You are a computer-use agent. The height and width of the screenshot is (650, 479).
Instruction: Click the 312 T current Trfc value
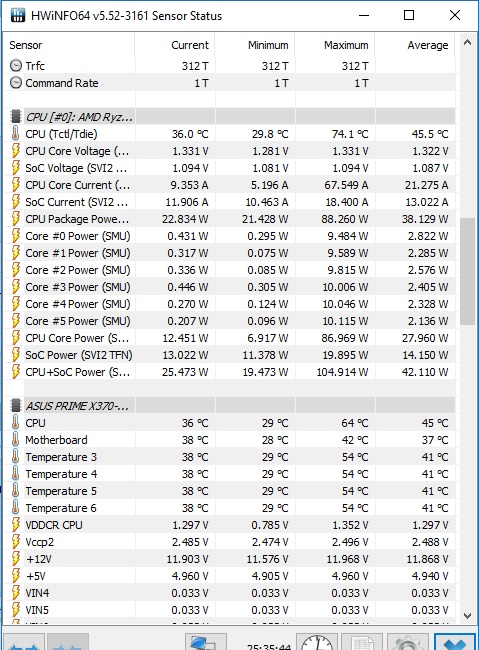pos(195,65)
